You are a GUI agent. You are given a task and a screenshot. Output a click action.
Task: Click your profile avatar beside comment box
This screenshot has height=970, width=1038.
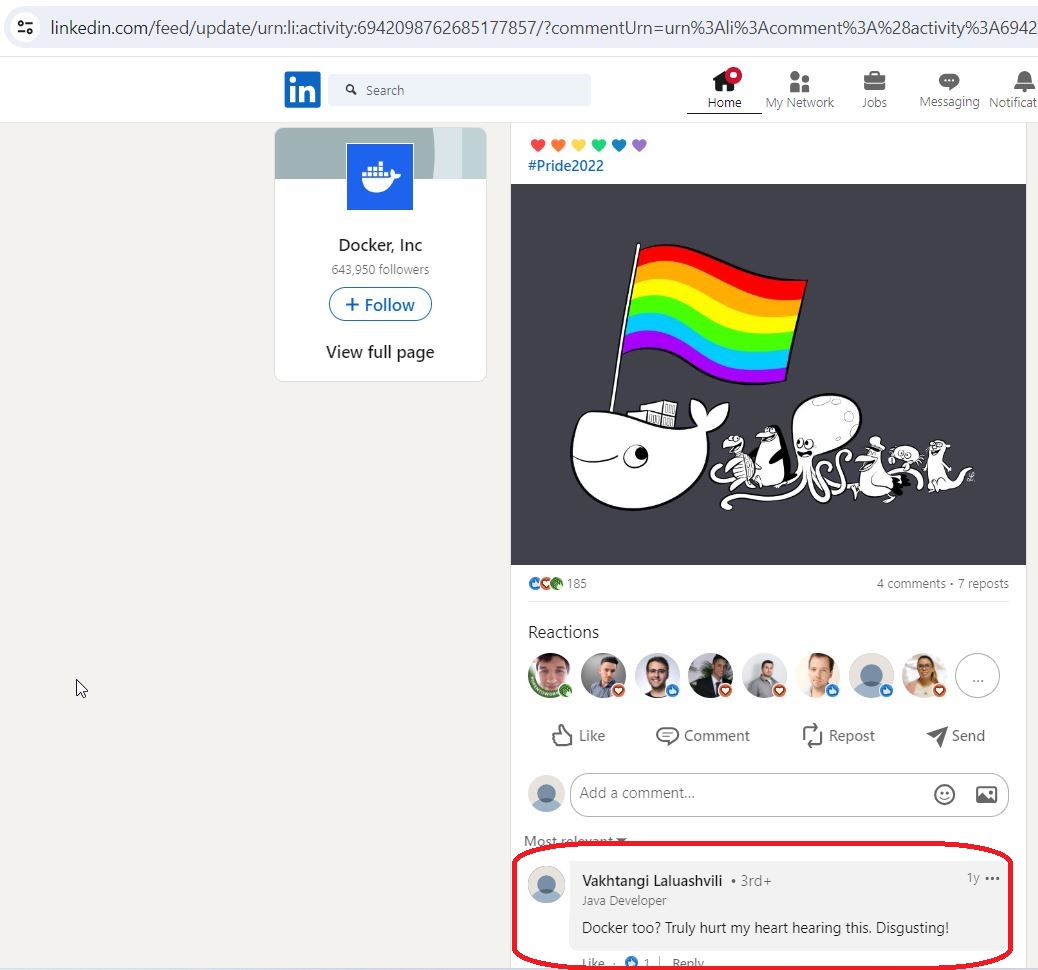click(x=546, y=793)
